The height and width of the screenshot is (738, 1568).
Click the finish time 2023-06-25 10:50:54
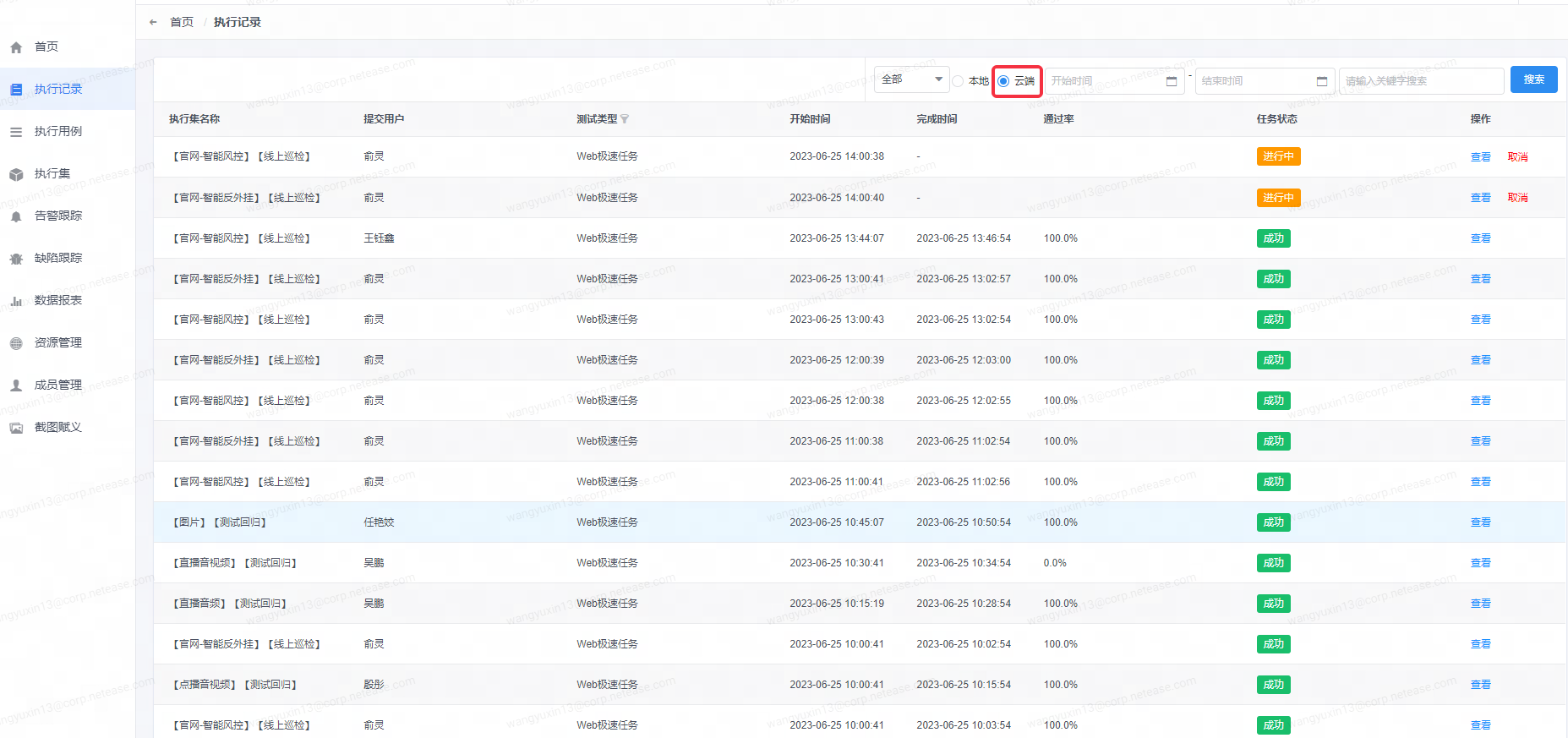tap(964, 522)
